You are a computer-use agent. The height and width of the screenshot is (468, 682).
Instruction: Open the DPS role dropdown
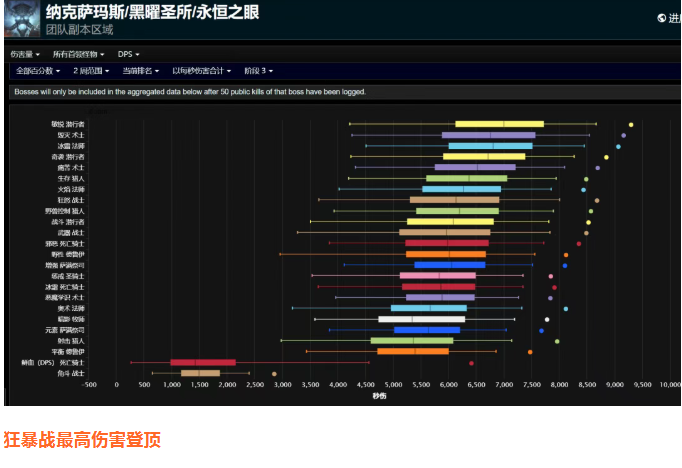click(128, 54)
